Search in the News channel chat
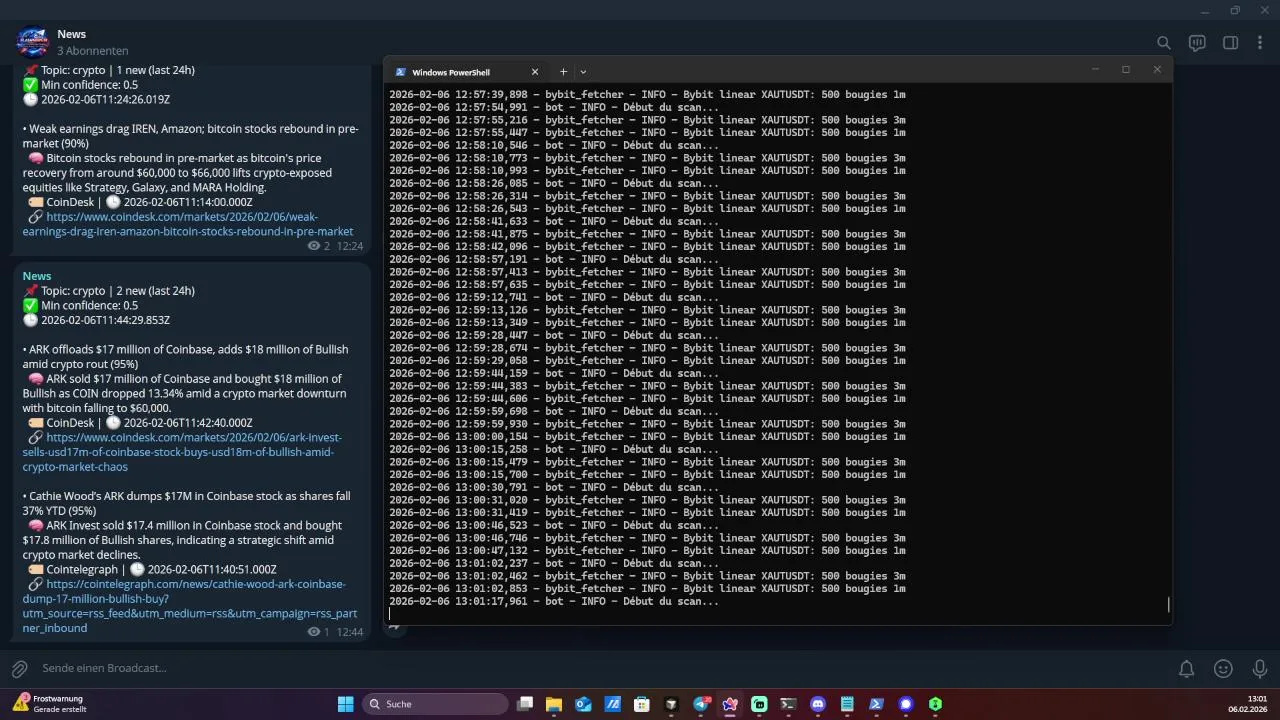The width and height of the screenshot is (1280, 720). 1164,43
